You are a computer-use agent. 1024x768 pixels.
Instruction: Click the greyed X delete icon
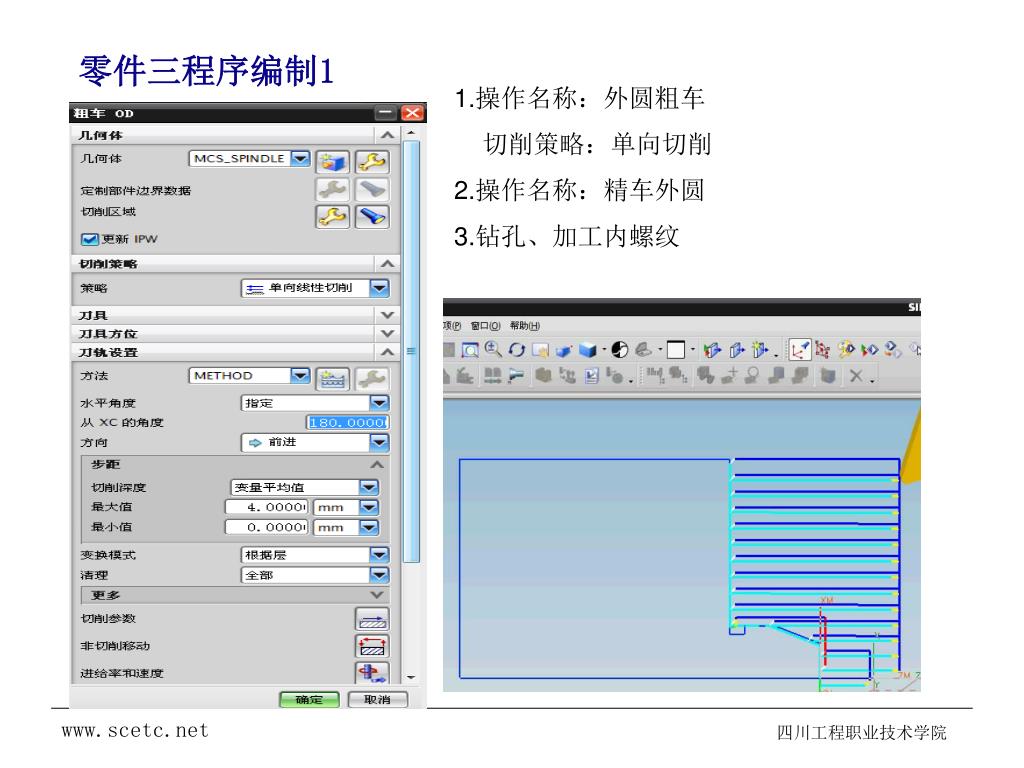click(x=856, y=376)
